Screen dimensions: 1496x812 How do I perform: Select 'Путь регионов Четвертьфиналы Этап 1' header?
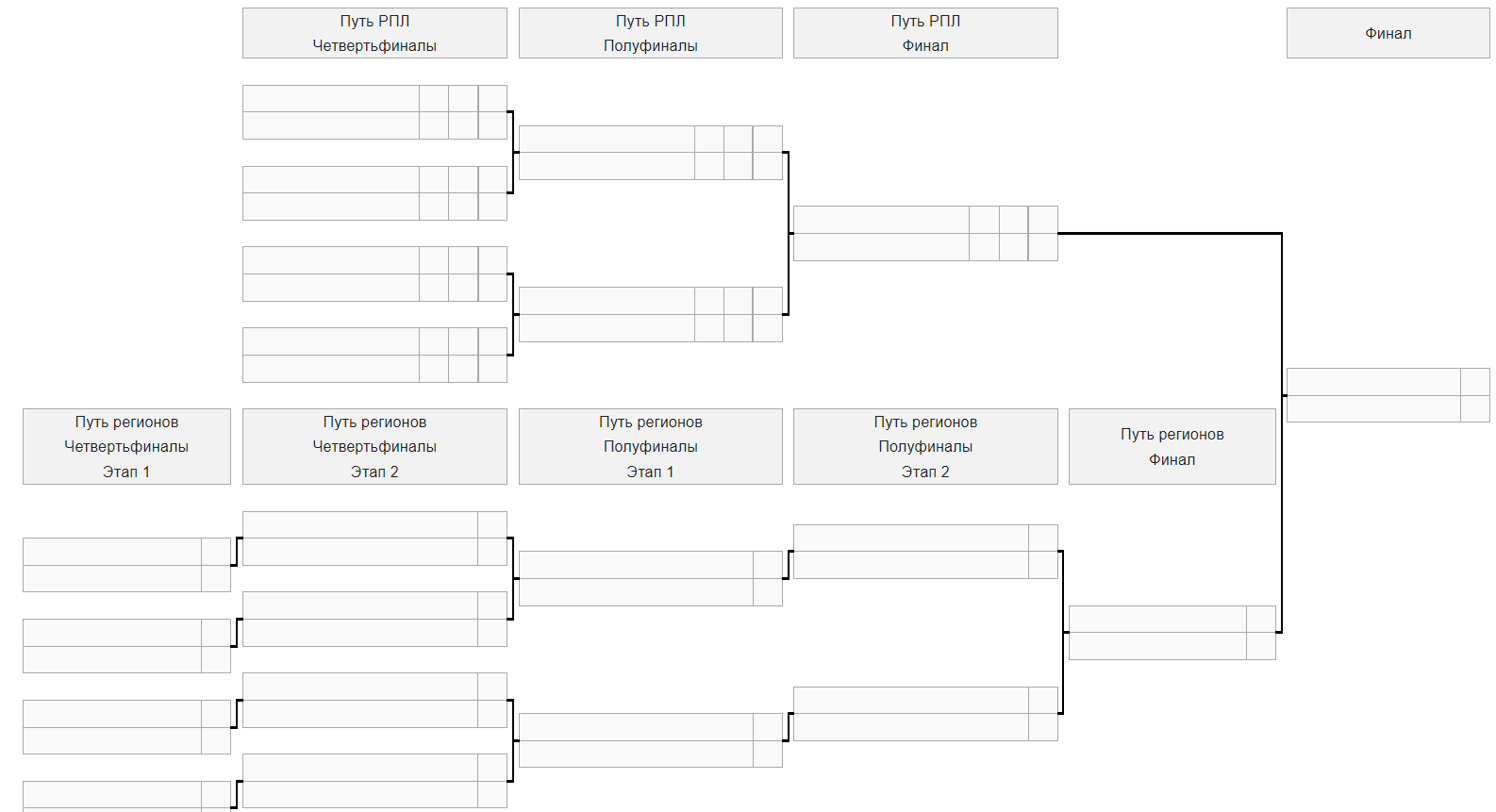pyautogui.click(x=126, y=446)
